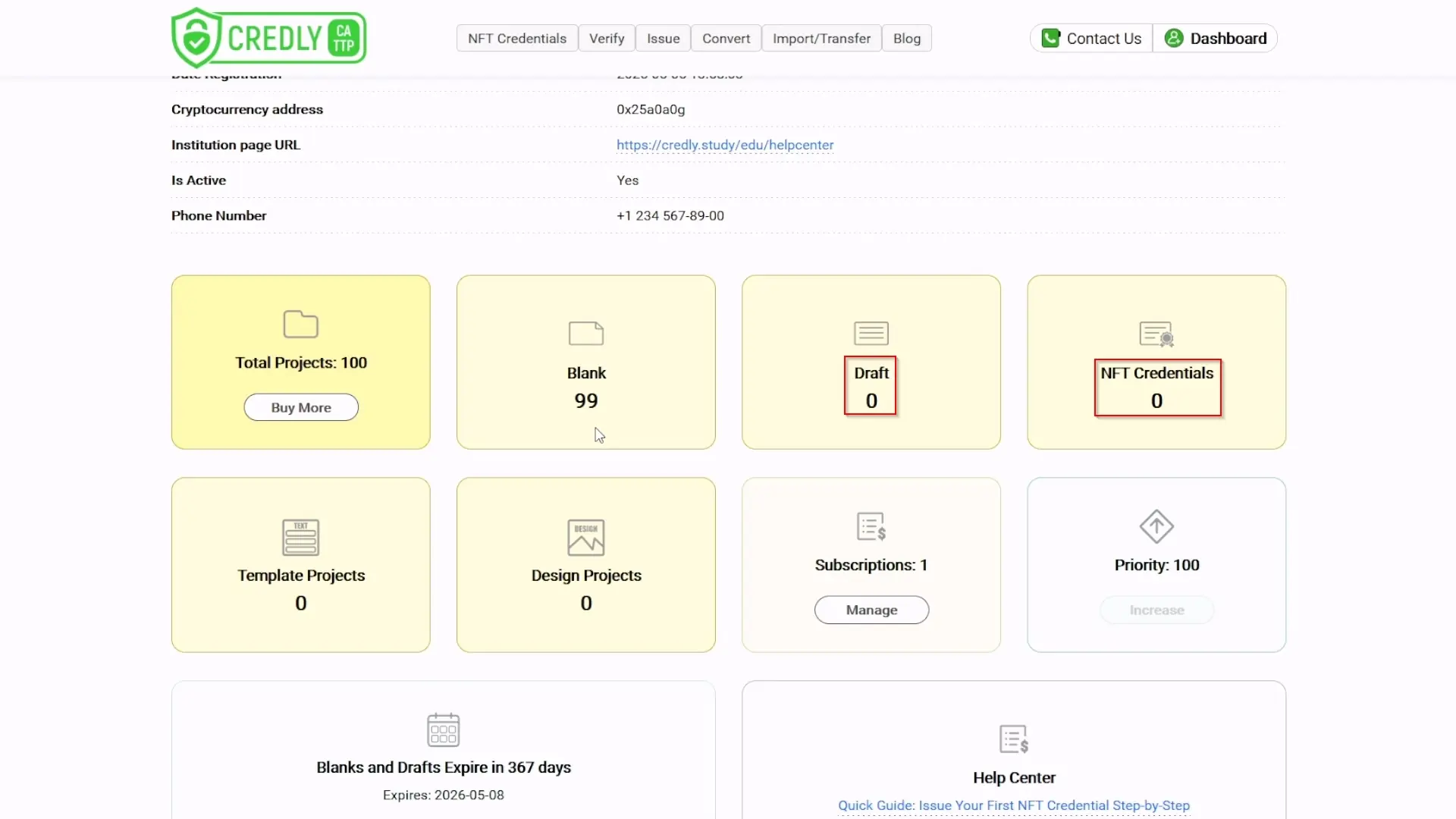Click the Institution page URL label

[x=236, y=145]
